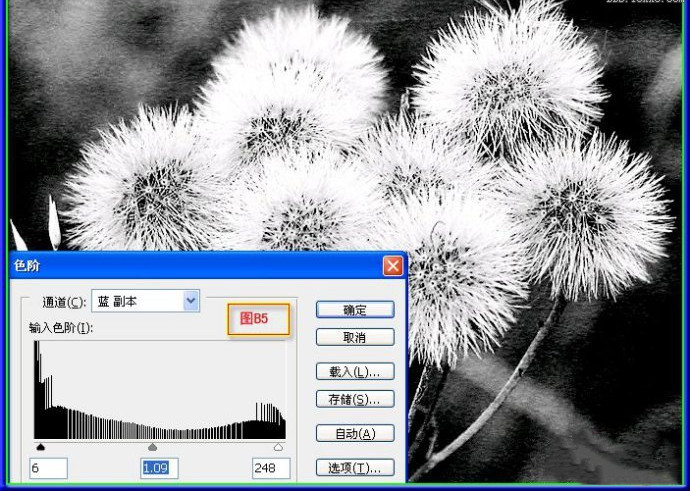Click the black input level slider triangle

pyautogui.click(x=40, y=447)
